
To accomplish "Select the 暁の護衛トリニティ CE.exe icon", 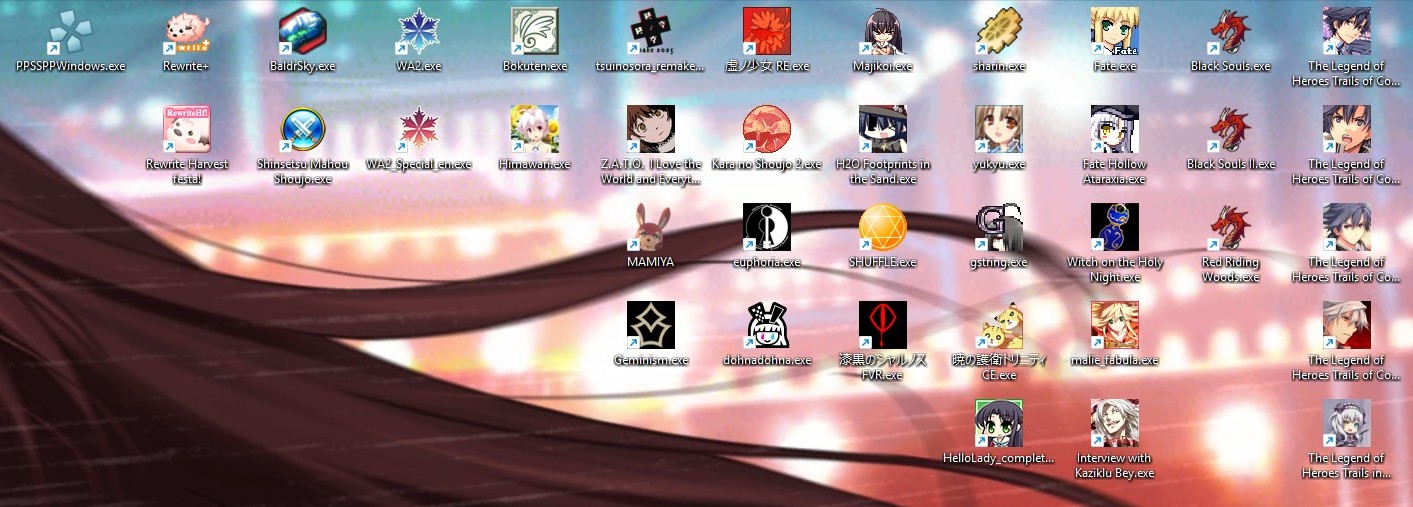I will [x=999, y=326].
